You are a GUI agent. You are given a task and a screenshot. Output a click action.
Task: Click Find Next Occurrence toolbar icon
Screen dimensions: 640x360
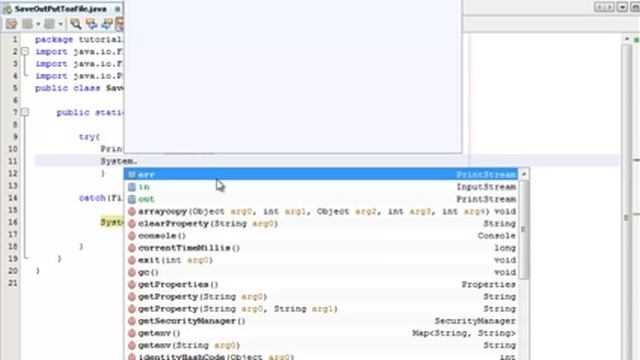[x=107, y=24]
